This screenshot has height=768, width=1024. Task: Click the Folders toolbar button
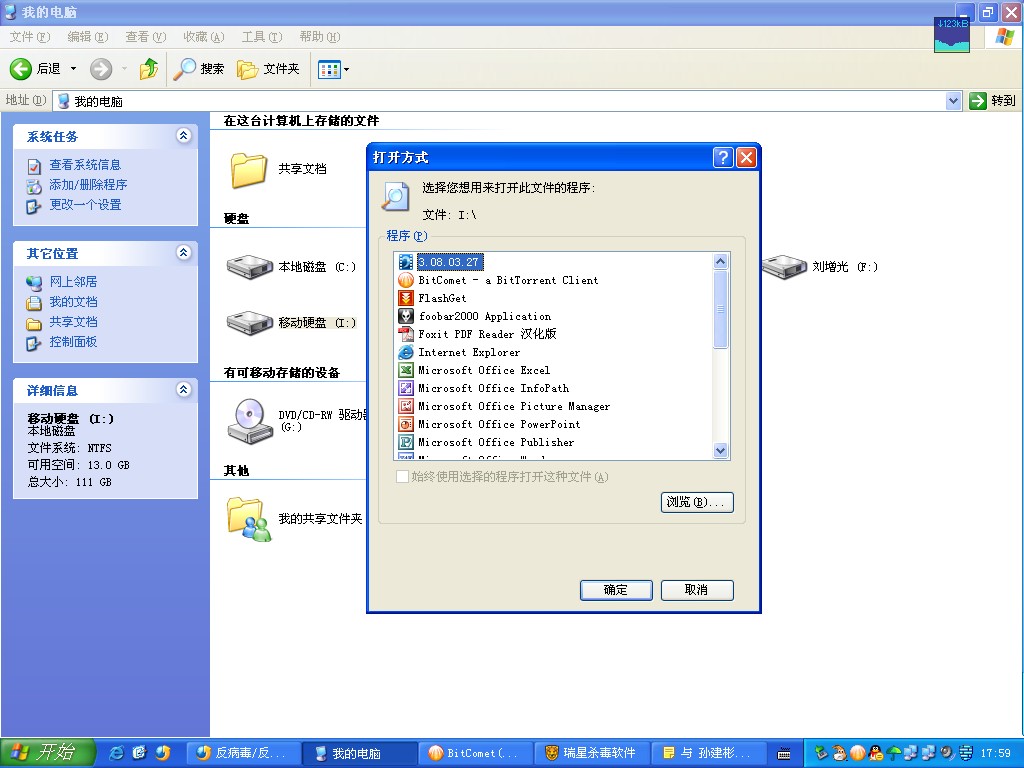pyautogui.click(x=268, y=69)
